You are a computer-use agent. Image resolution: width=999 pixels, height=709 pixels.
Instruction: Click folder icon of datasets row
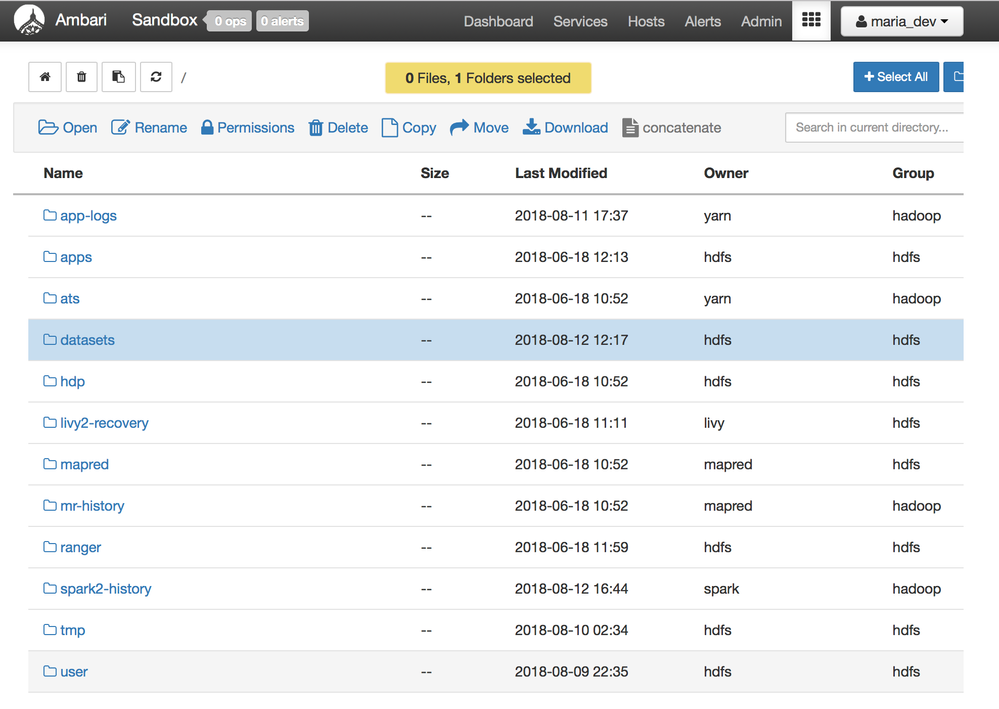point(50,340)
